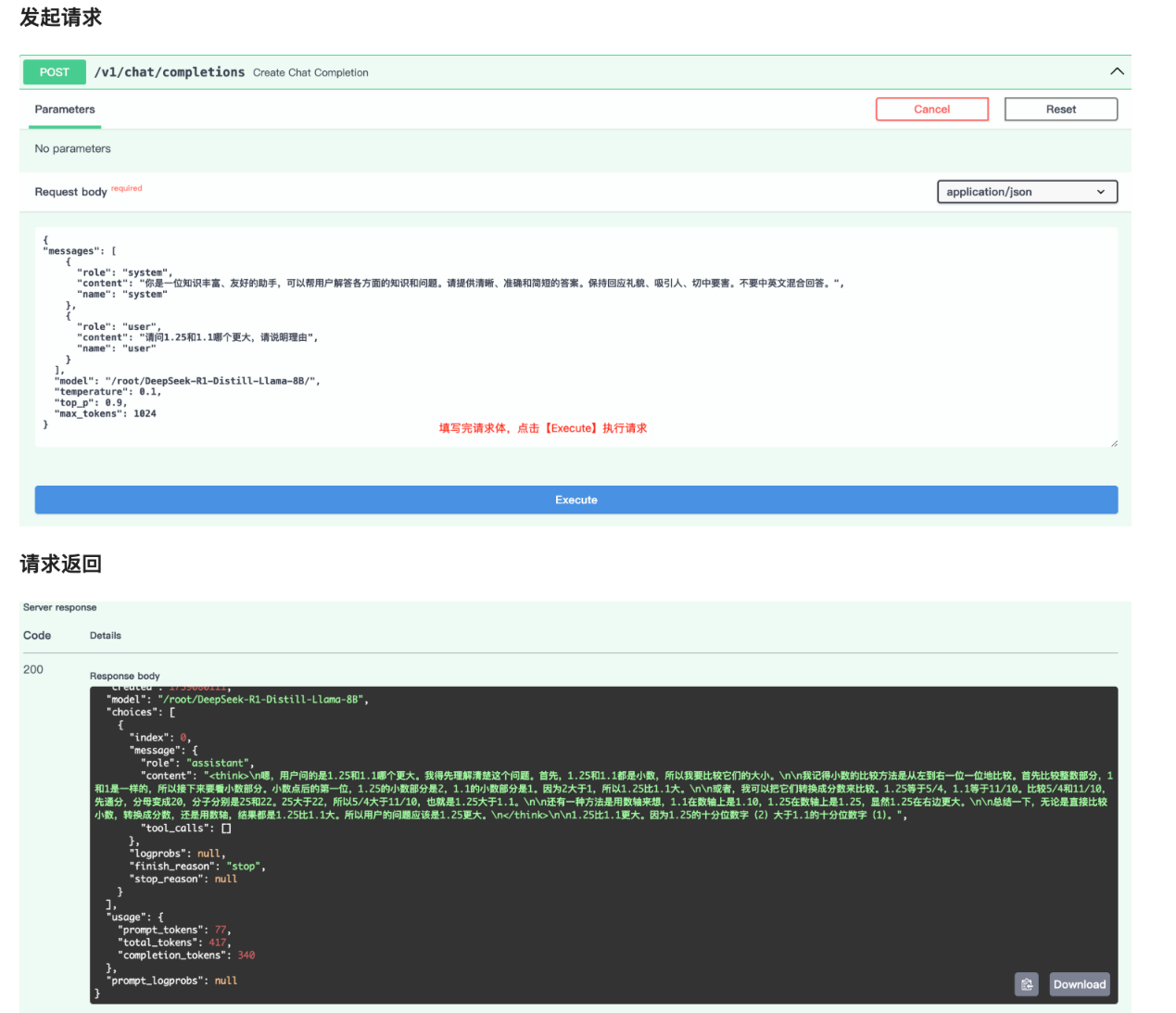
Task: Collapse the chat completions endpoint chevron
Action: [1117, 72]
